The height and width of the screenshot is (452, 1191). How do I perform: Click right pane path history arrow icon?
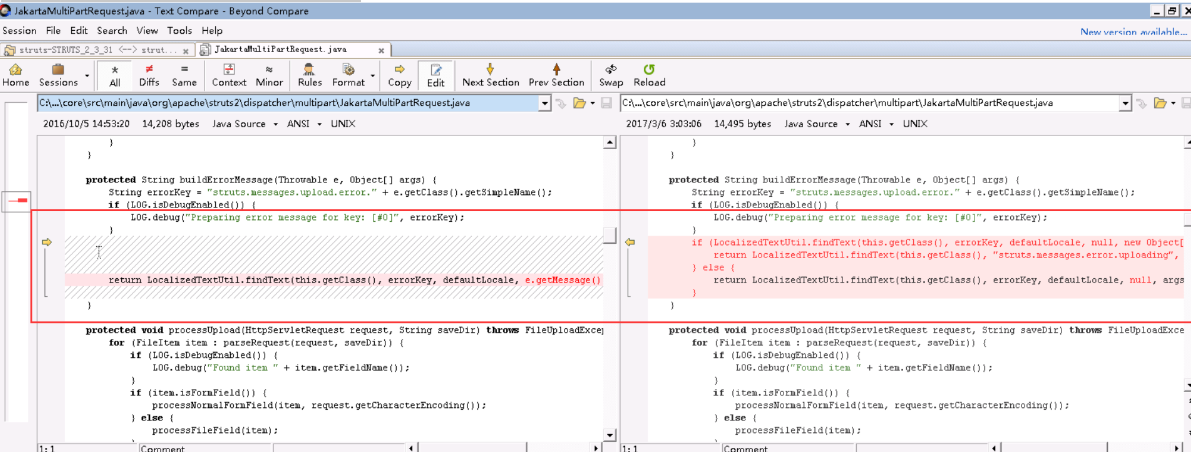click(x=1142, y=103)
